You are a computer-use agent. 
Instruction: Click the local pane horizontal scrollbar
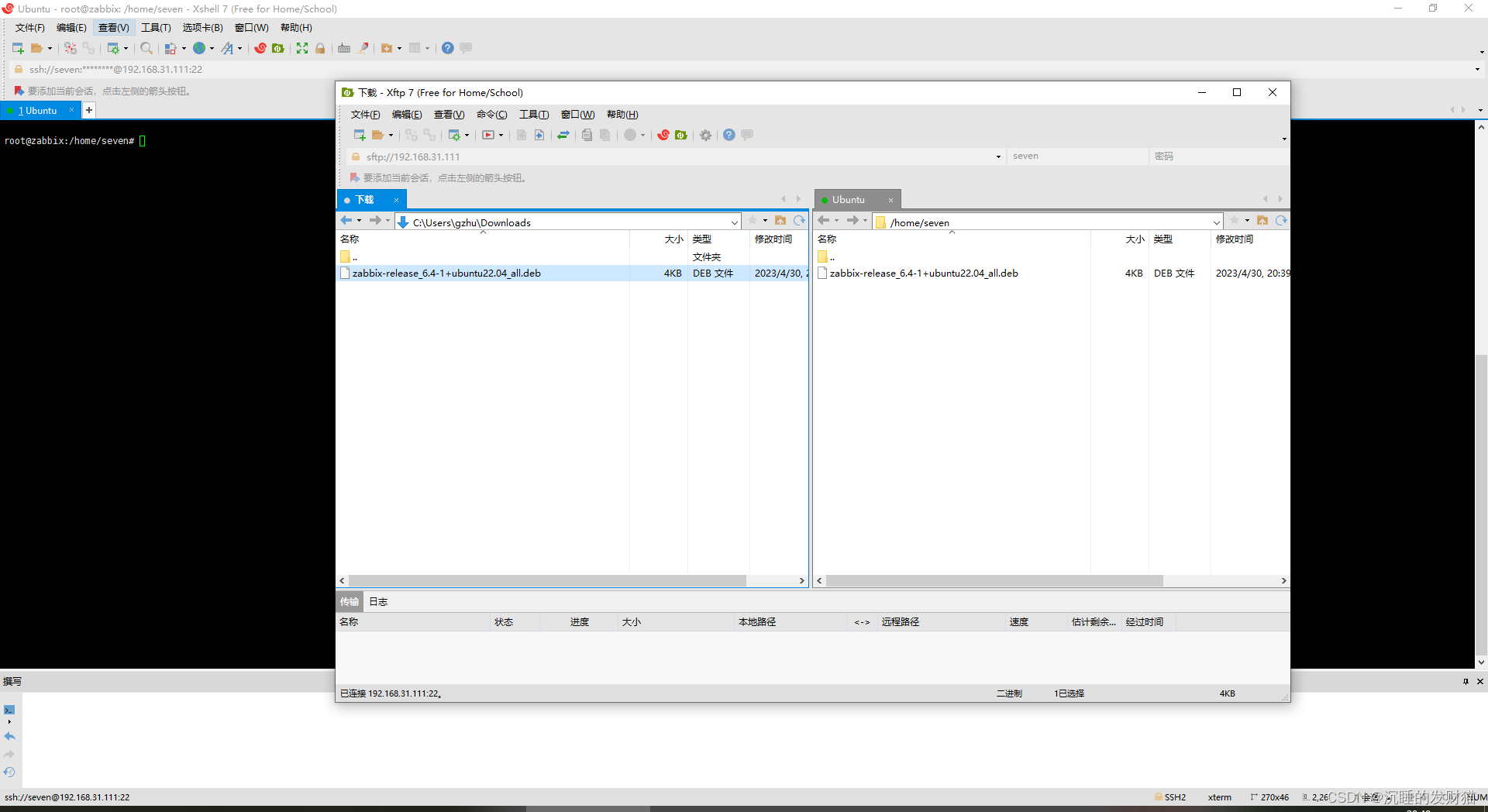(547, 581)
